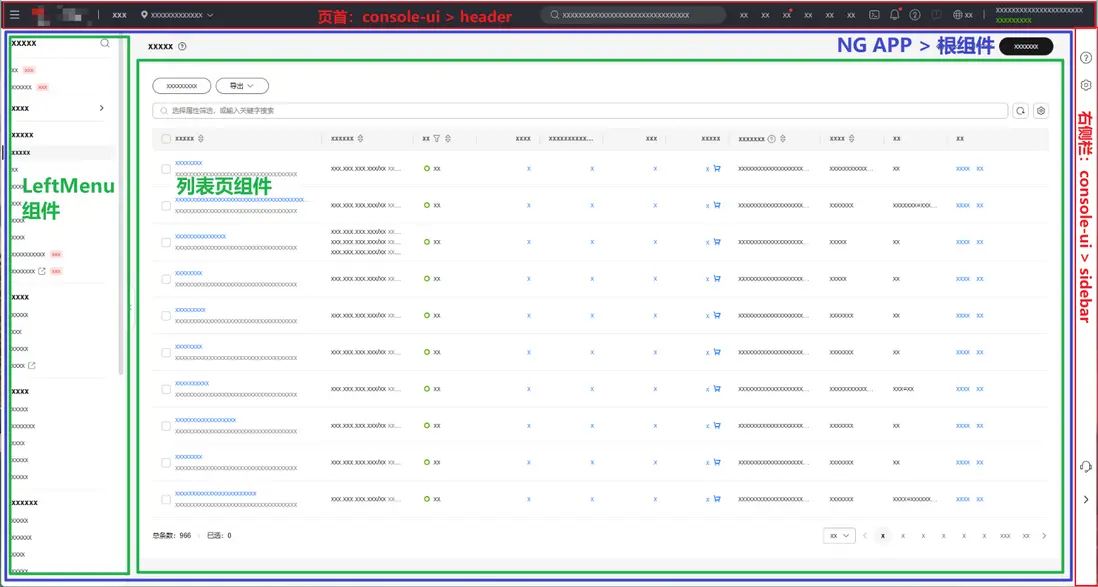Viewport: 1098px width, 587px height.
Task: Open the 导出 export dropdown
Action: point(242,87)
